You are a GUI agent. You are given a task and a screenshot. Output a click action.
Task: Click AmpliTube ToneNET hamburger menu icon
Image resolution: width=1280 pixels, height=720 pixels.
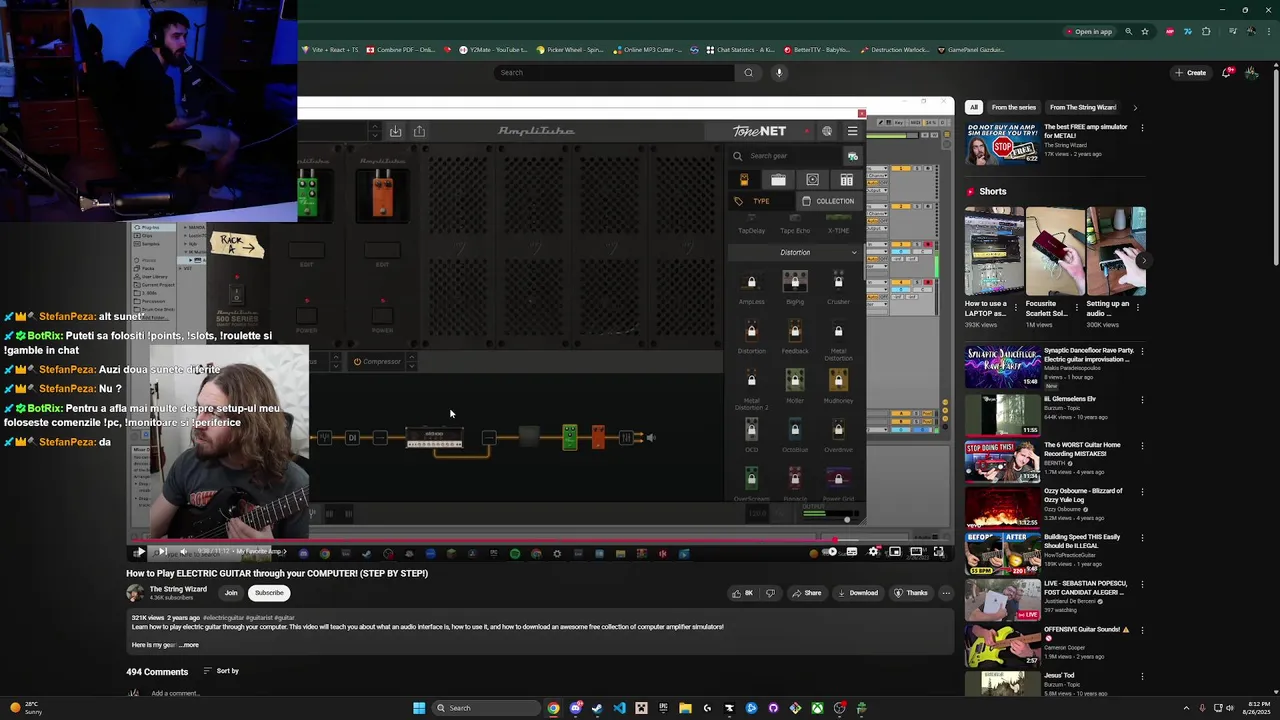pyautogui.click(x=852, y=131)
